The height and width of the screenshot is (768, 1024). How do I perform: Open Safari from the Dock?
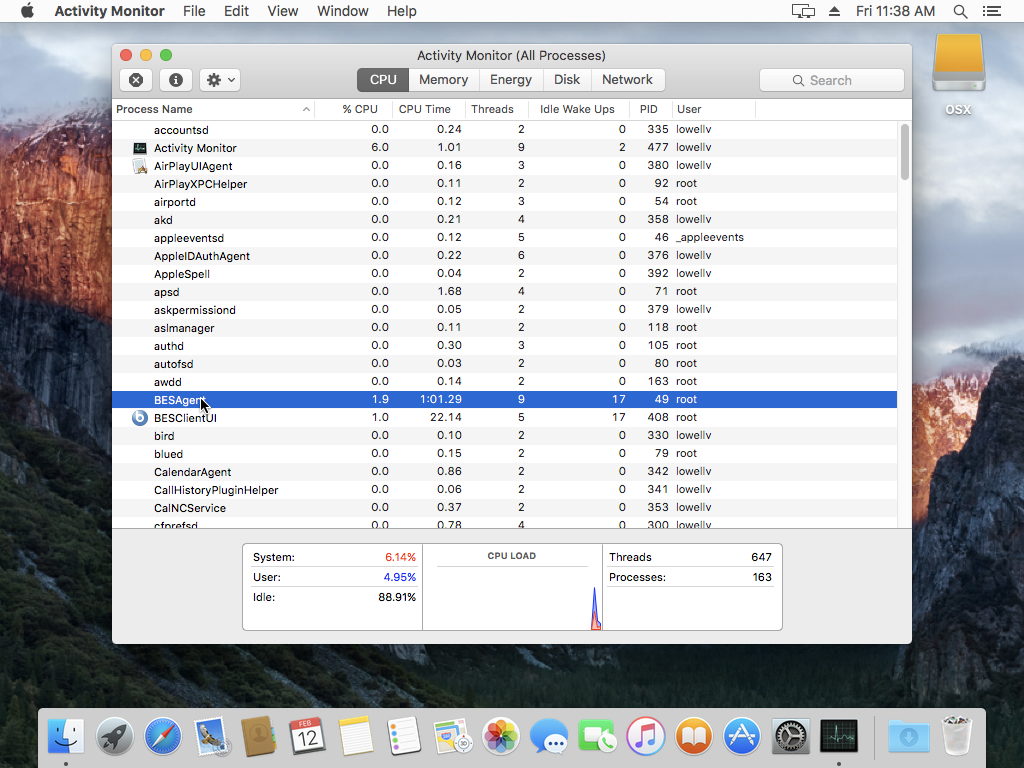163,736
